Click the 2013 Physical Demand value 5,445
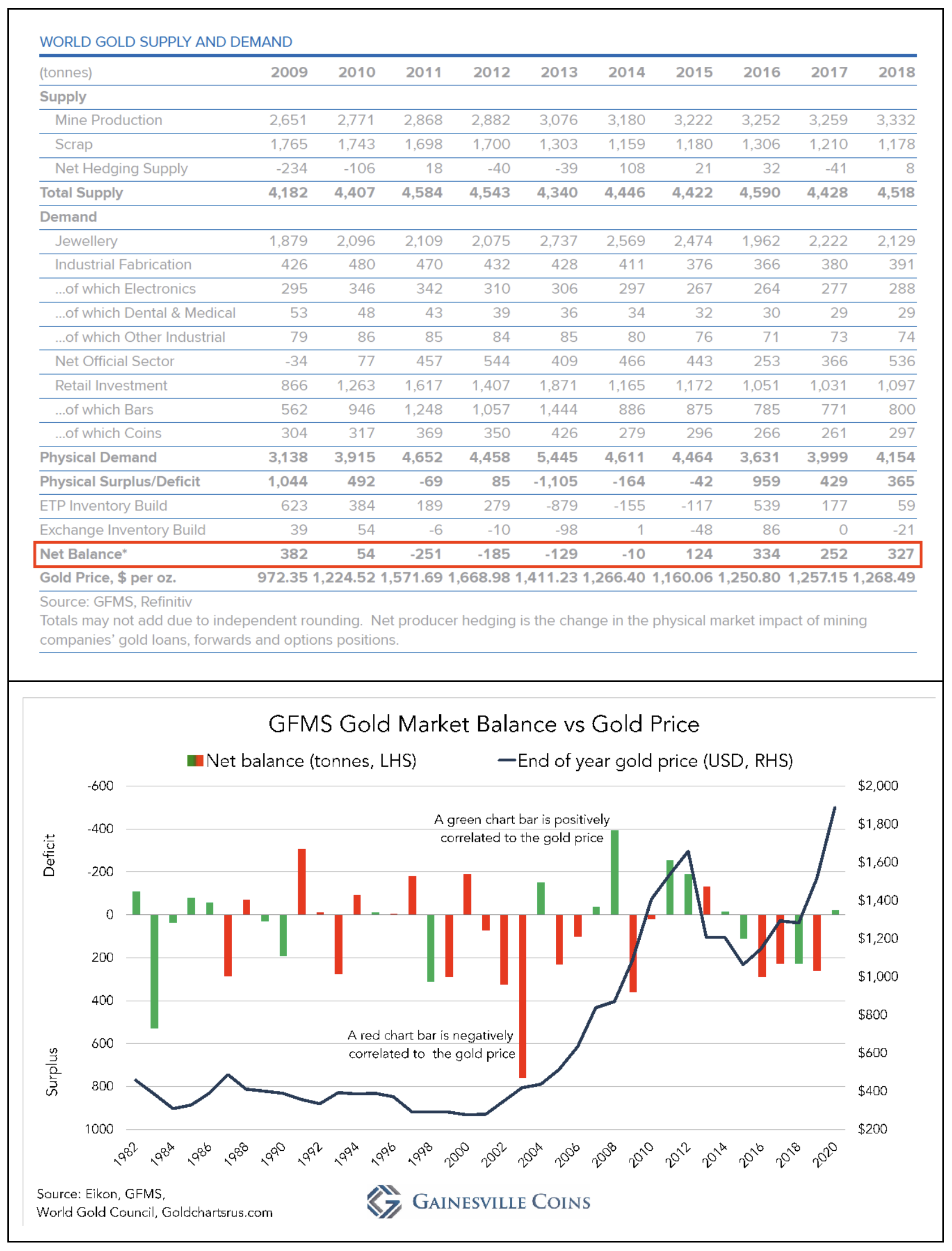The width and height of the screenshot is (952, 1251). (x=557, y=457)
